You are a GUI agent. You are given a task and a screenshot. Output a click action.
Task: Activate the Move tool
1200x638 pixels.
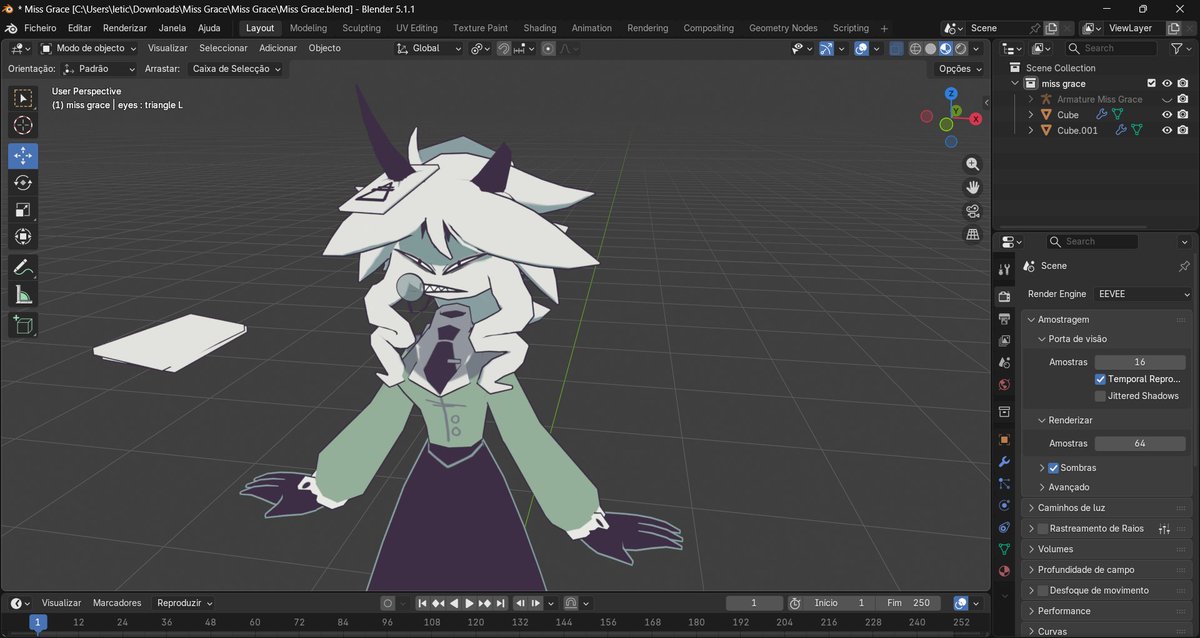click(23, 156)
